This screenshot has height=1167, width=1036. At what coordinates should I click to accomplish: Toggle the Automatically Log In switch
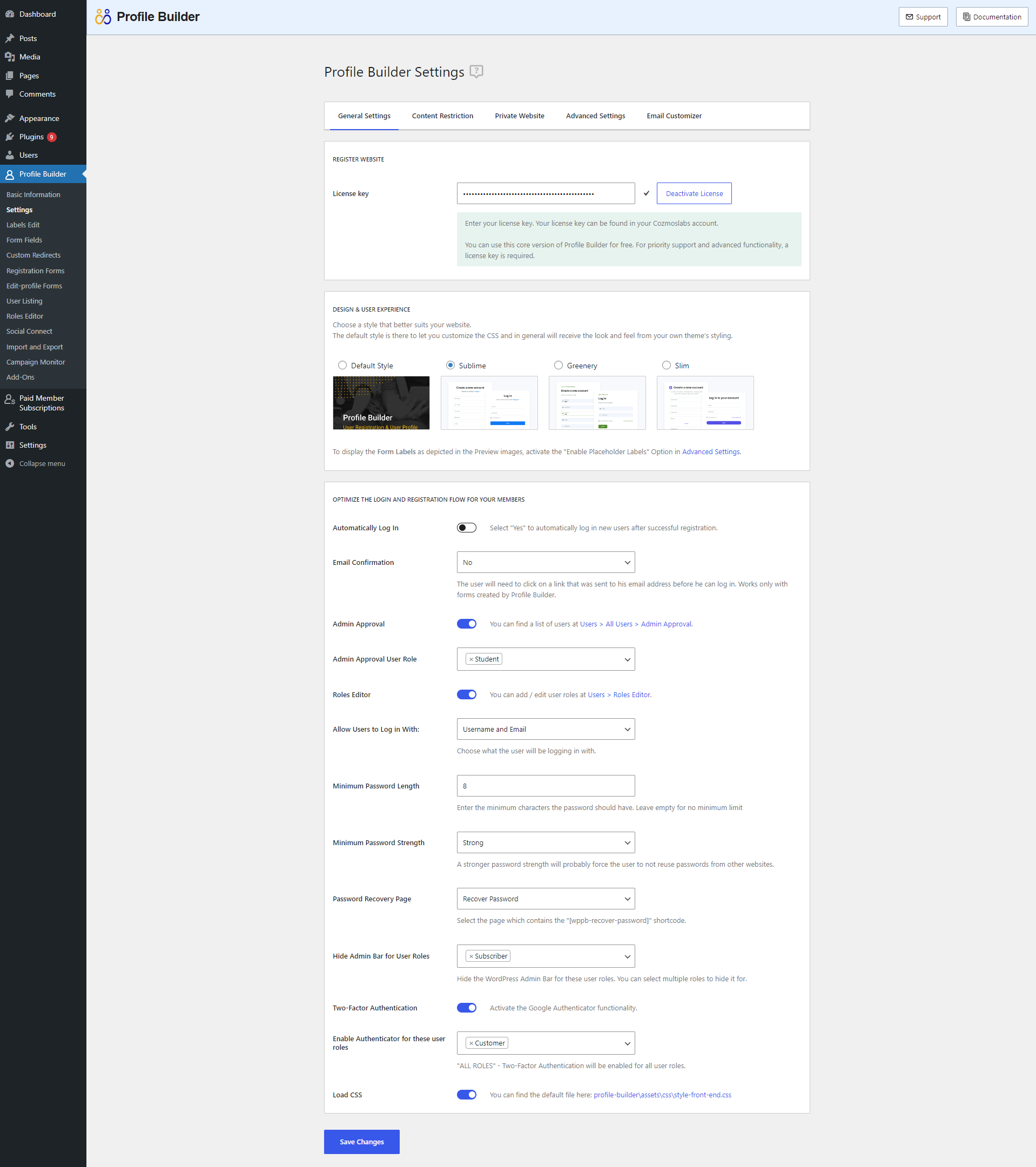click(467, 528)
